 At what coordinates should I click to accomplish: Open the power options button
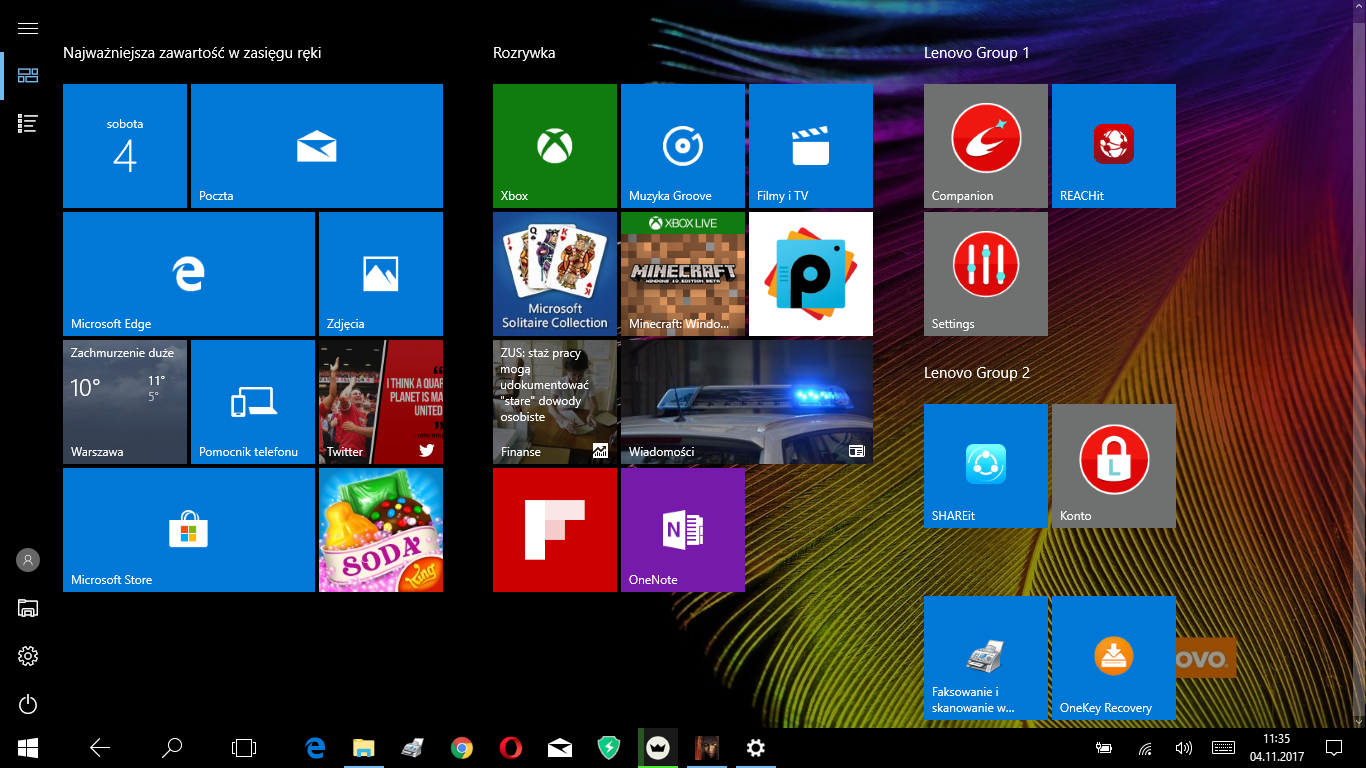pyautogui.click(x=28, y=704)
